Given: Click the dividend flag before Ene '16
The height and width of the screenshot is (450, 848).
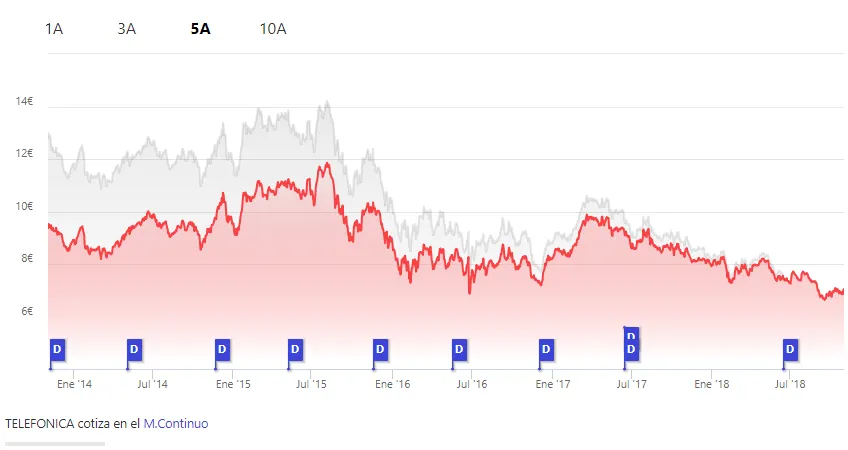Looking at the screenshot, I should coord(380,349).
